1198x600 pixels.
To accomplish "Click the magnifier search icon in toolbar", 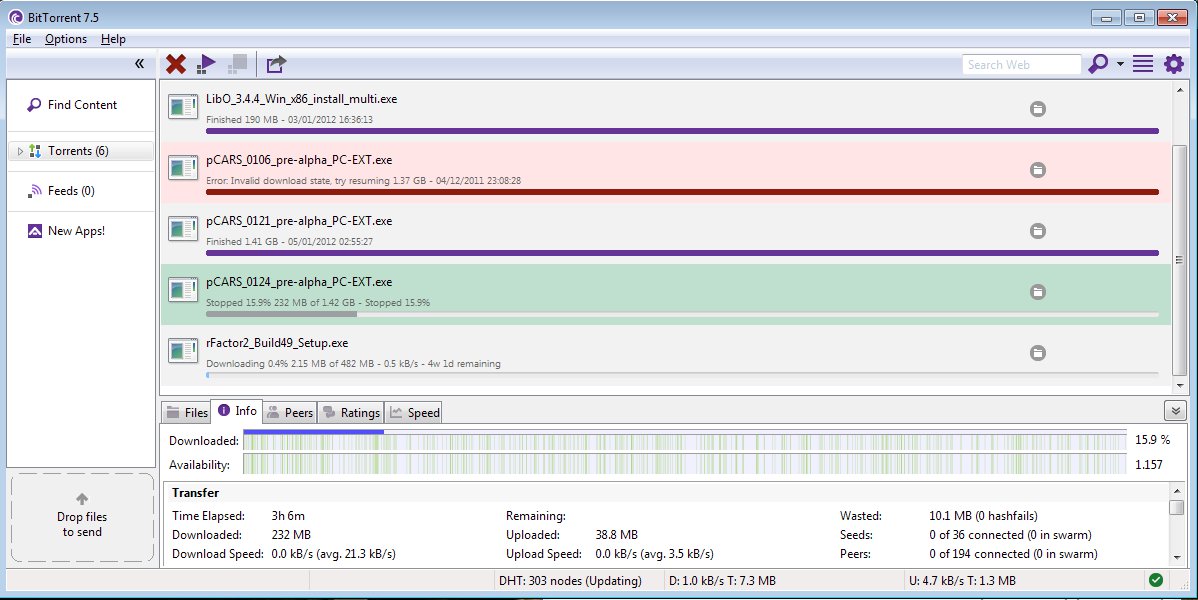I will tap(1098, 64).
